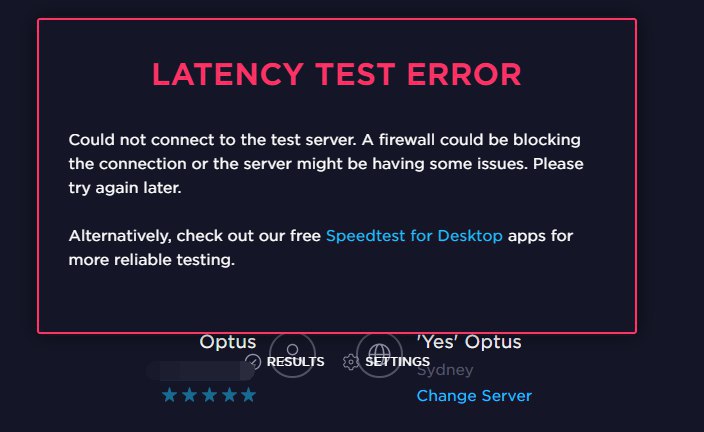
Task: Rate Optus with the third star
Action: [x=209, y=396]
